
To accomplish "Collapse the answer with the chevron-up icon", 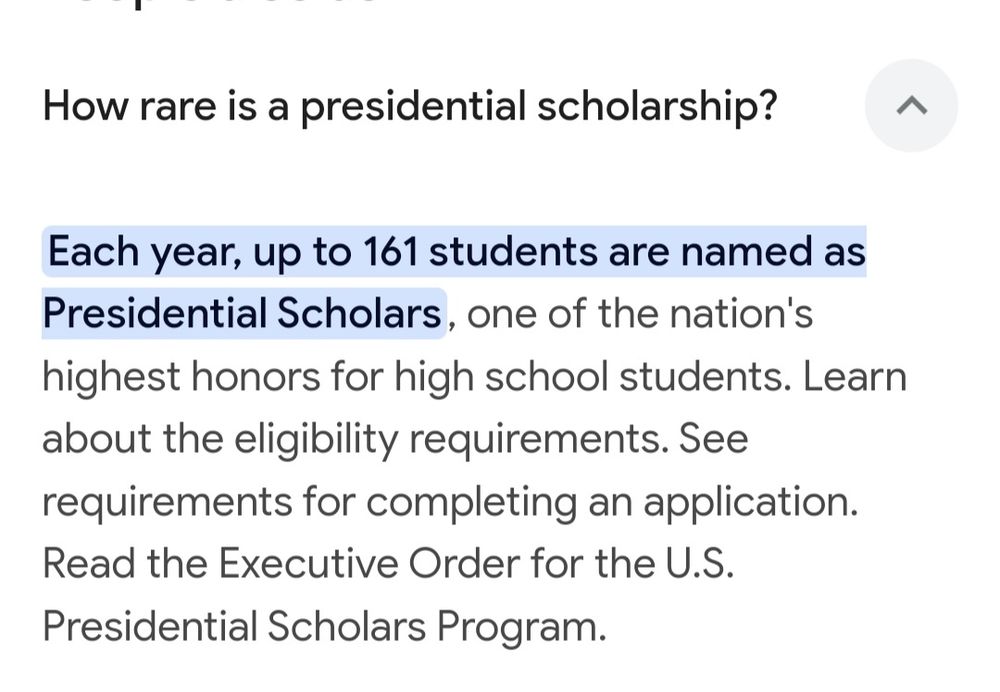I will click(911, 106).
